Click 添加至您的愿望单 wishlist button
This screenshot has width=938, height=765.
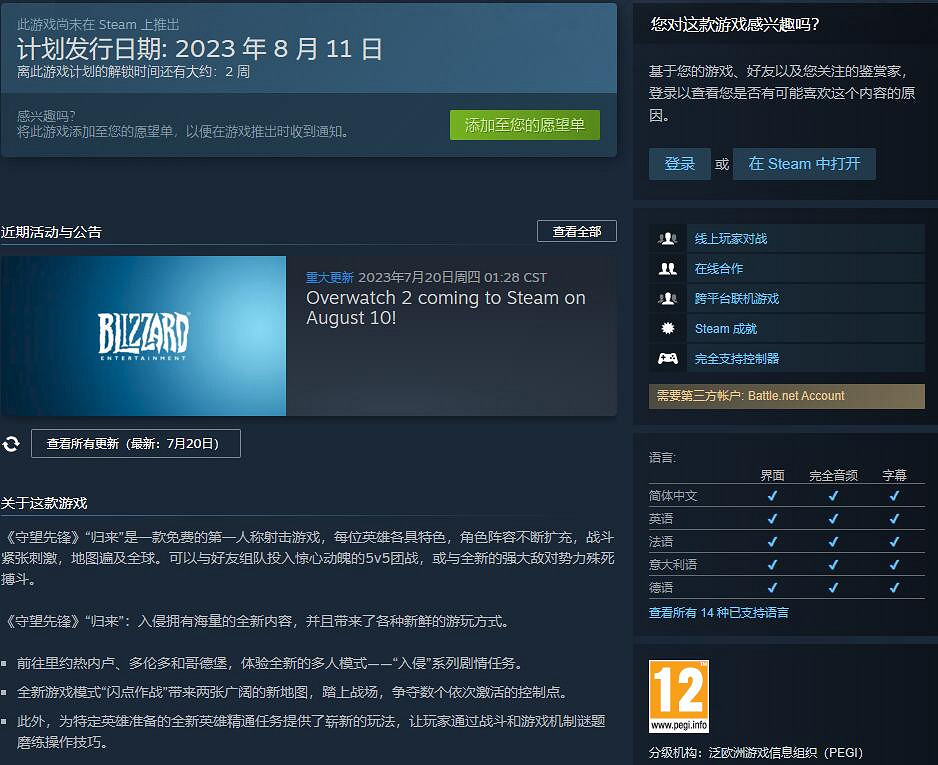(524, 125)
